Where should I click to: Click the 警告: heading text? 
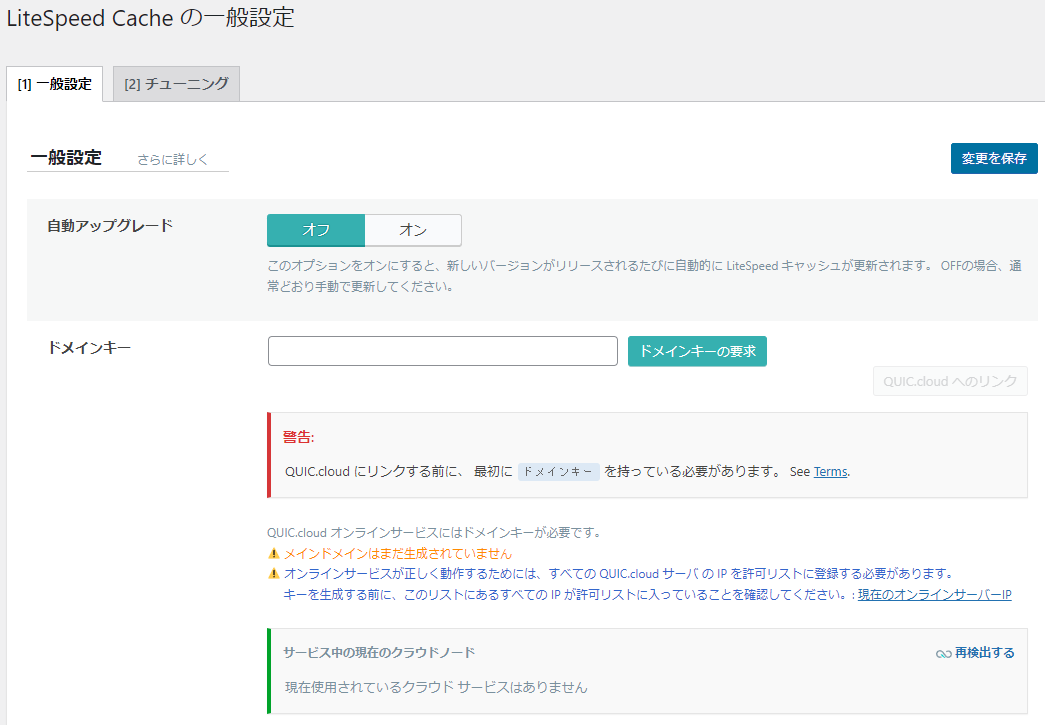coord(299,437)
